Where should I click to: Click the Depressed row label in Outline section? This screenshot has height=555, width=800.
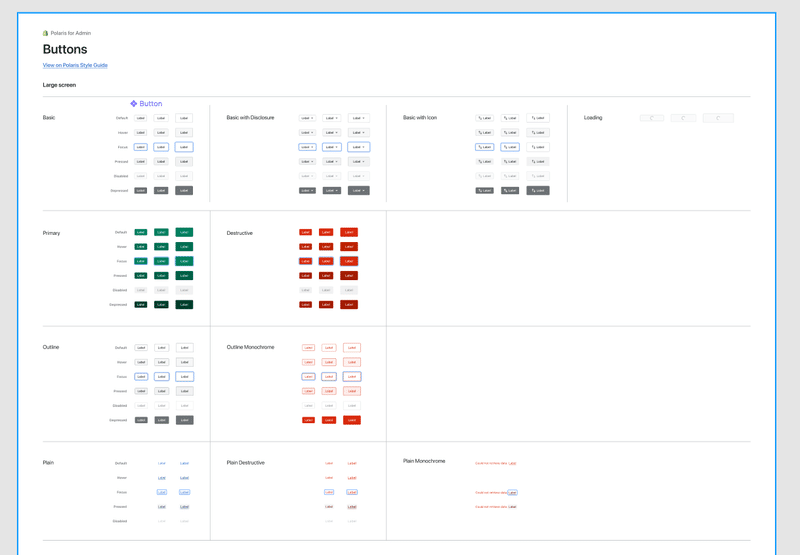click(x=118, y=420)
